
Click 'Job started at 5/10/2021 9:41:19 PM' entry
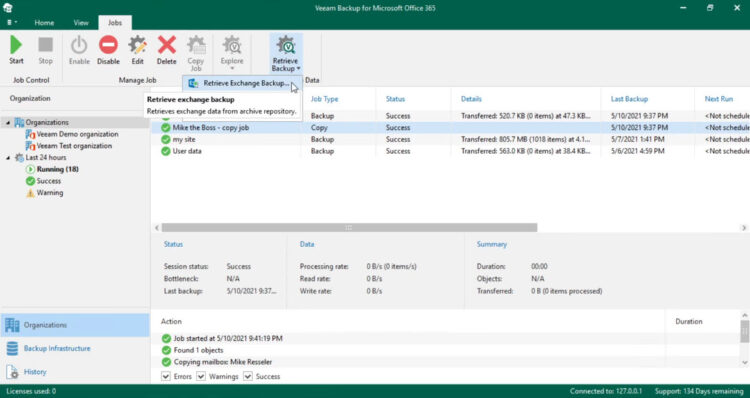point(228,338)
